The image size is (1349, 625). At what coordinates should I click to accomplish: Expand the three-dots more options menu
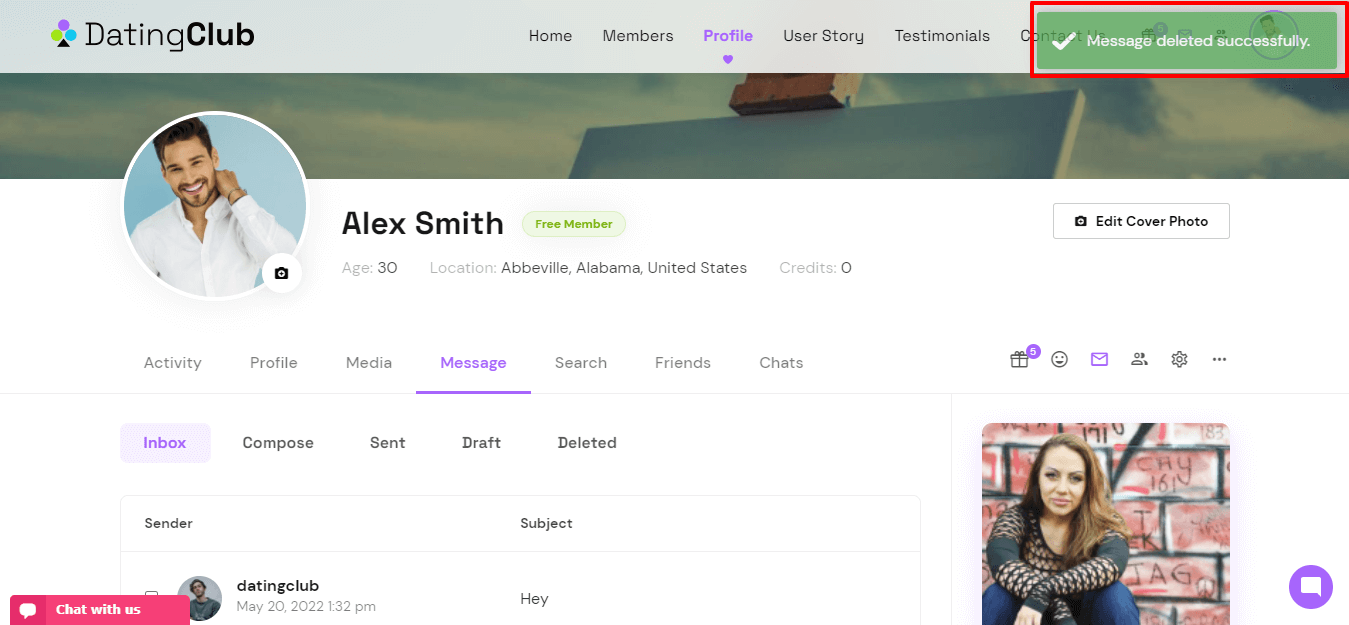pos(1219,359)
